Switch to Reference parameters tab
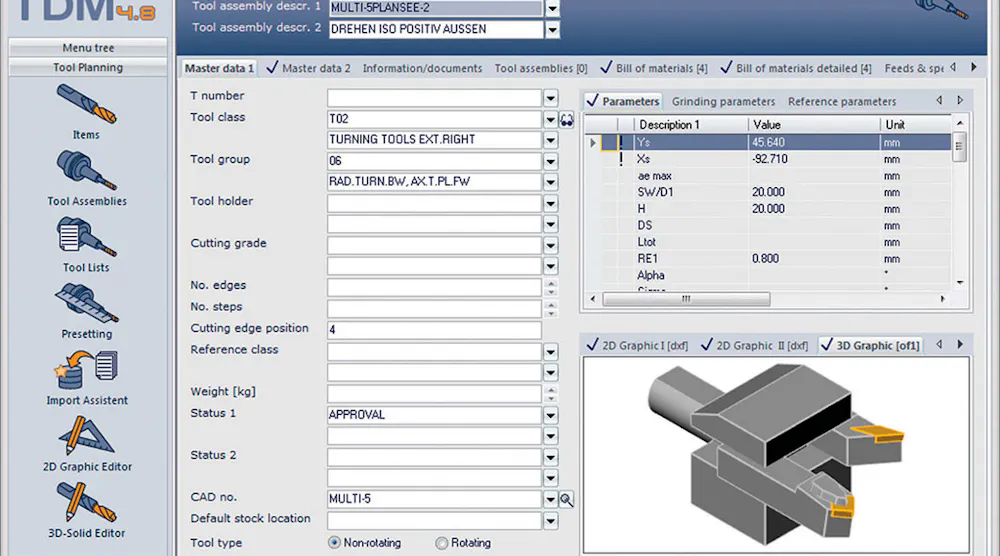This screenshot has width=1000, height=556. [x=842, y=101]
